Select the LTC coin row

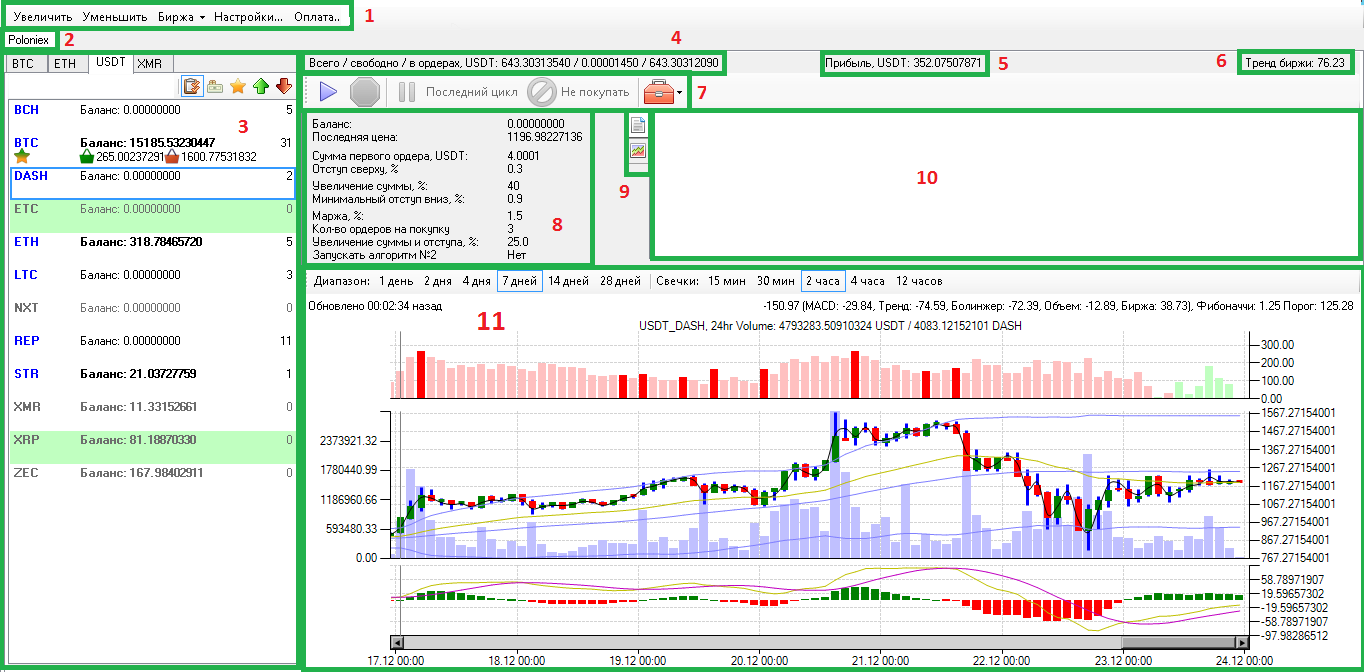click(150, 275)
